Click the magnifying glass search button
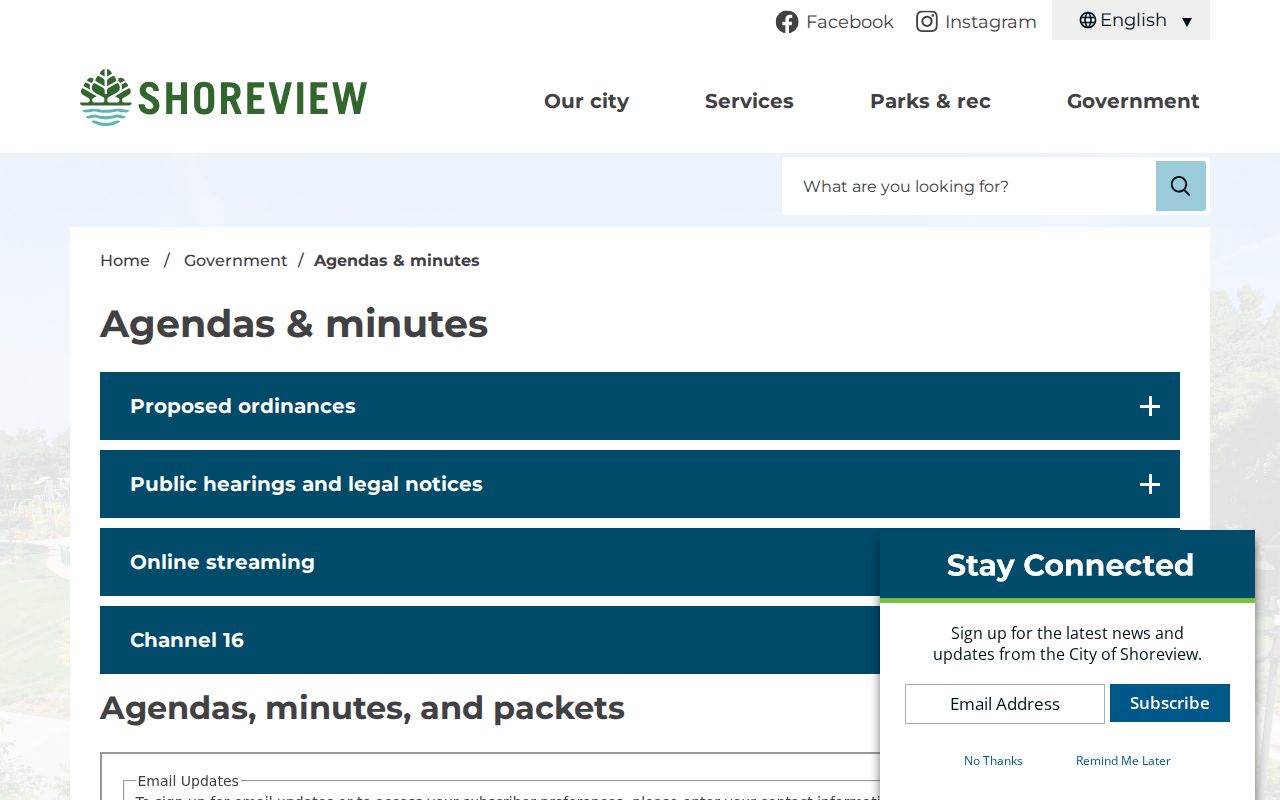Screen dimensions: 1280x800 pos(1181,186)
